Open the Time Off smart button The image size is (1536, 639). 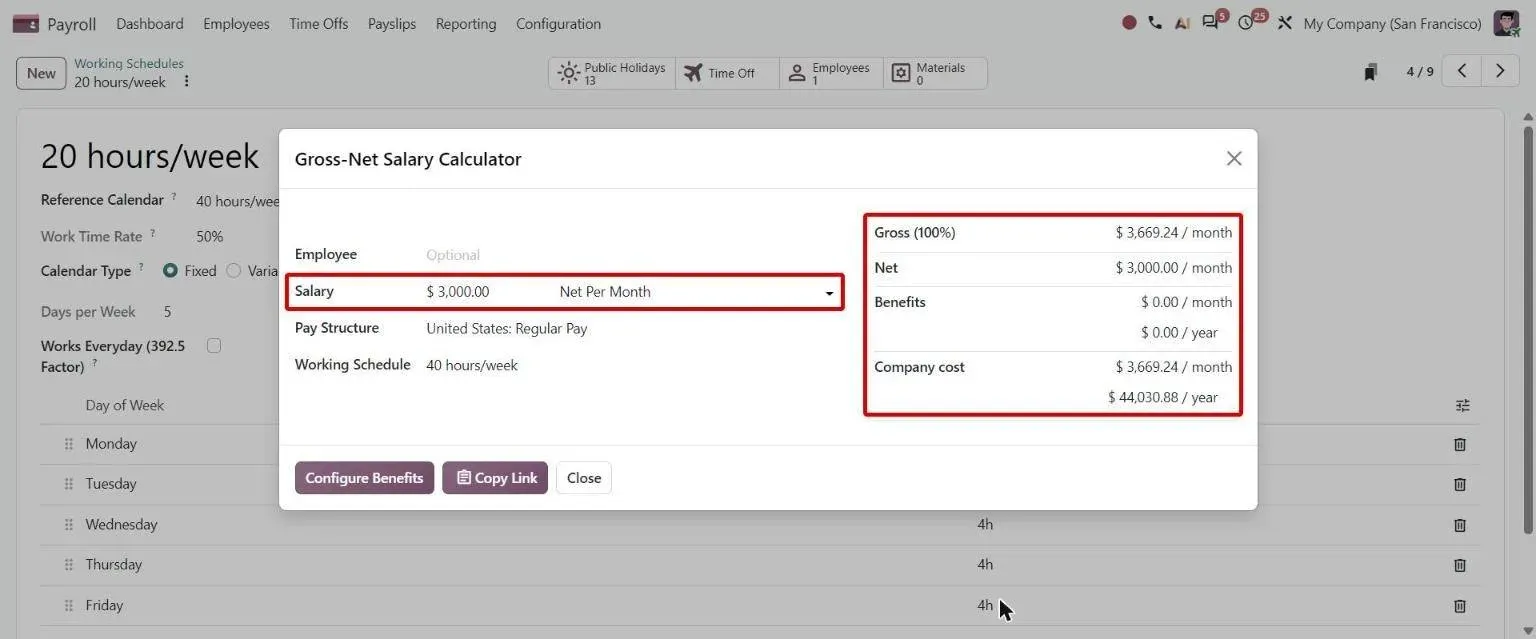pyautogui.click(x=728, y=73)
